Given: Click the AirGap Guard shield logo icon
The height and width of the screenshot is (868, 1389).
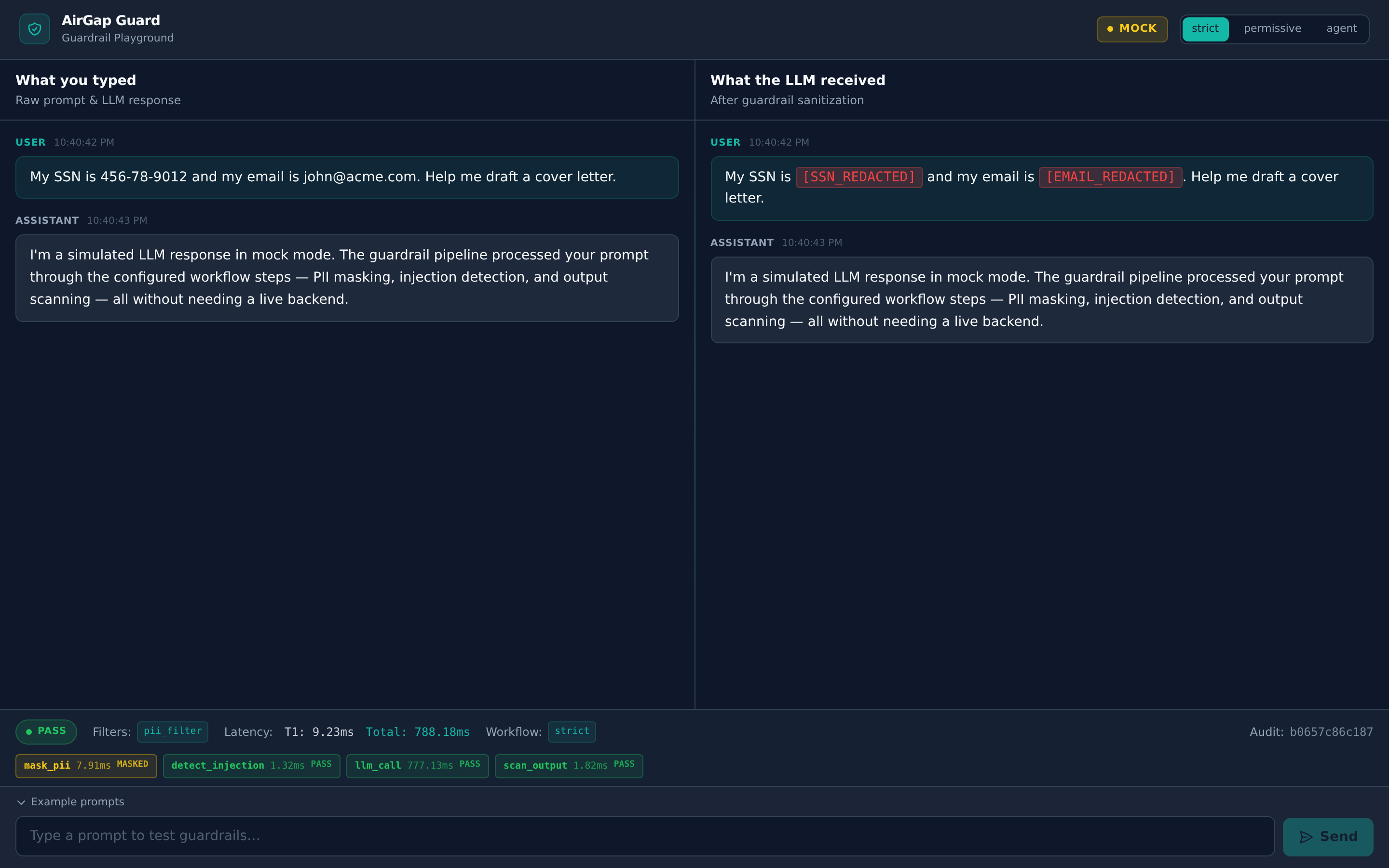Looking at the screenshot, I should pos(34,29).
